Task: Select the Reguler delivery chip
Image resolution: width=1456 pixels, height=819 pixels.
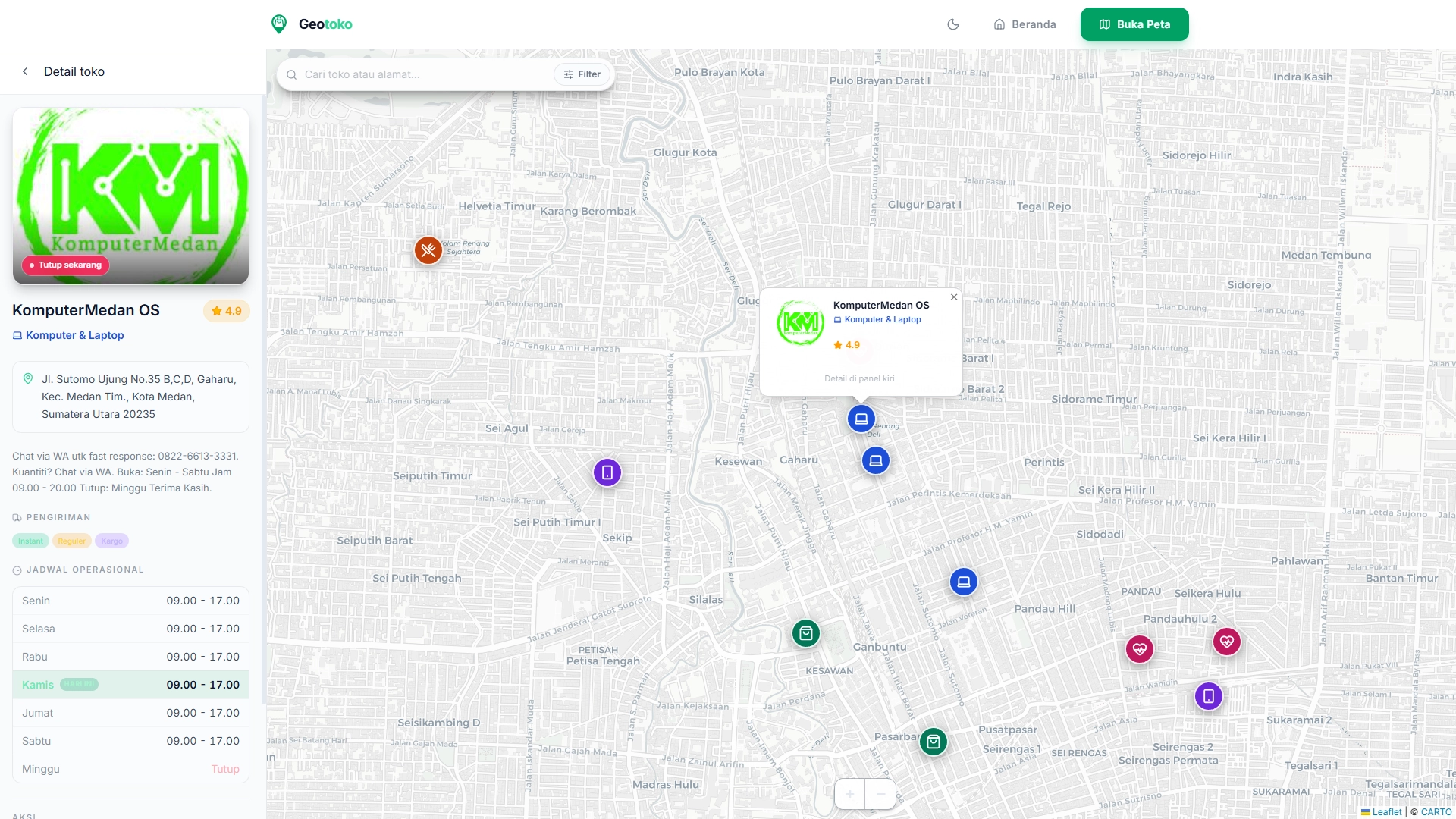Action: pyautogui.click(x=72, y=541)
